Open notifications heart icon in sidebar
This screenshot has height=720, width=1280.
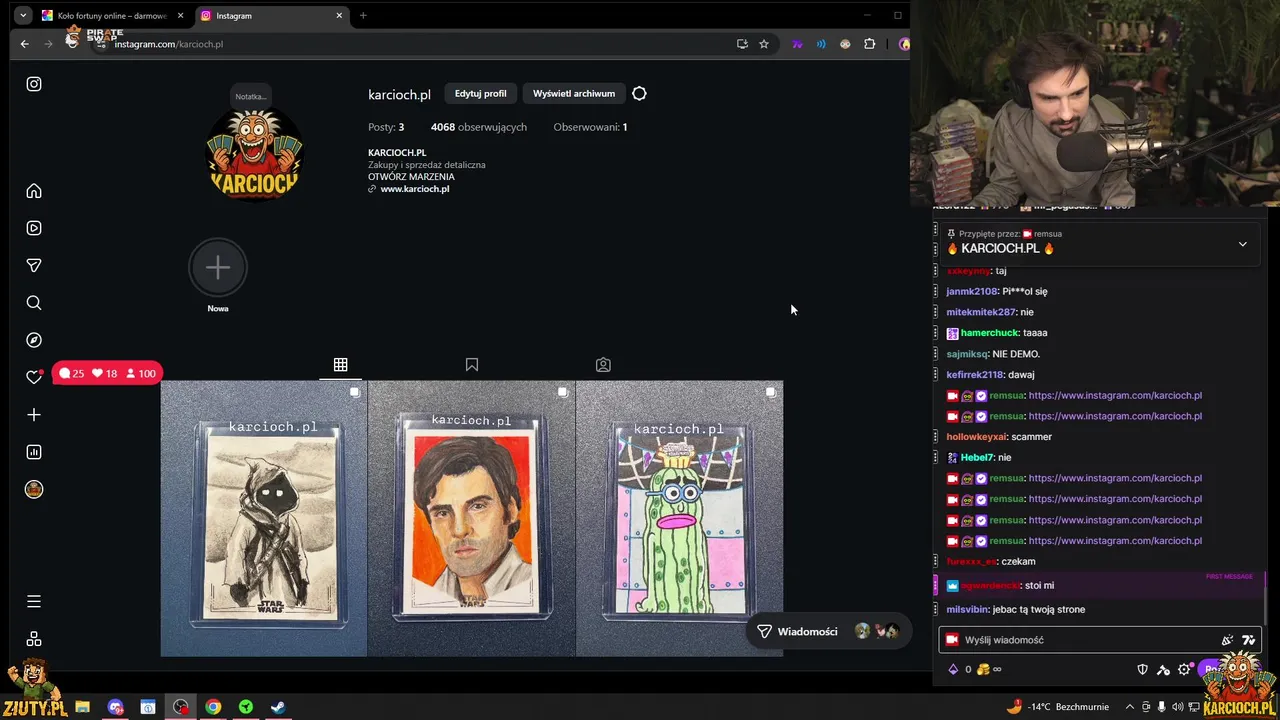pyautogui.click(x=34, y=377)
